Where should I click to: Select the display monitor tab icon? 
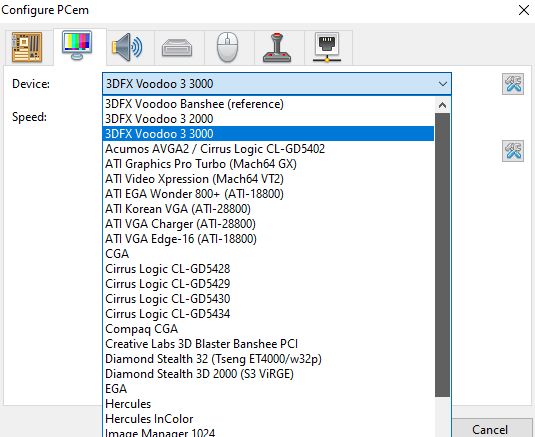click(77, 45)
